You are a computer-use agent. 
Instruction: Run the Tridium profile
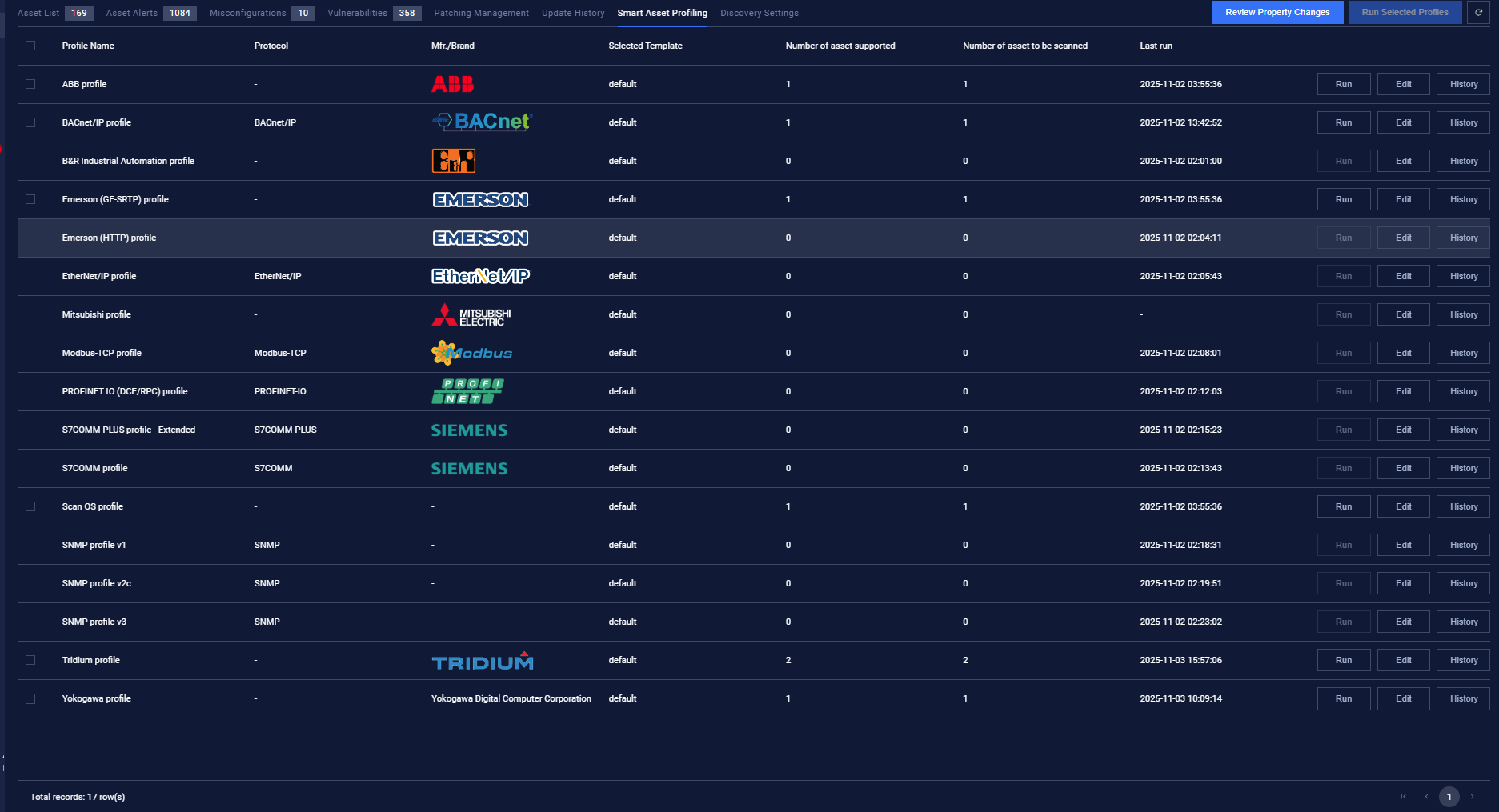point(1344,660)
